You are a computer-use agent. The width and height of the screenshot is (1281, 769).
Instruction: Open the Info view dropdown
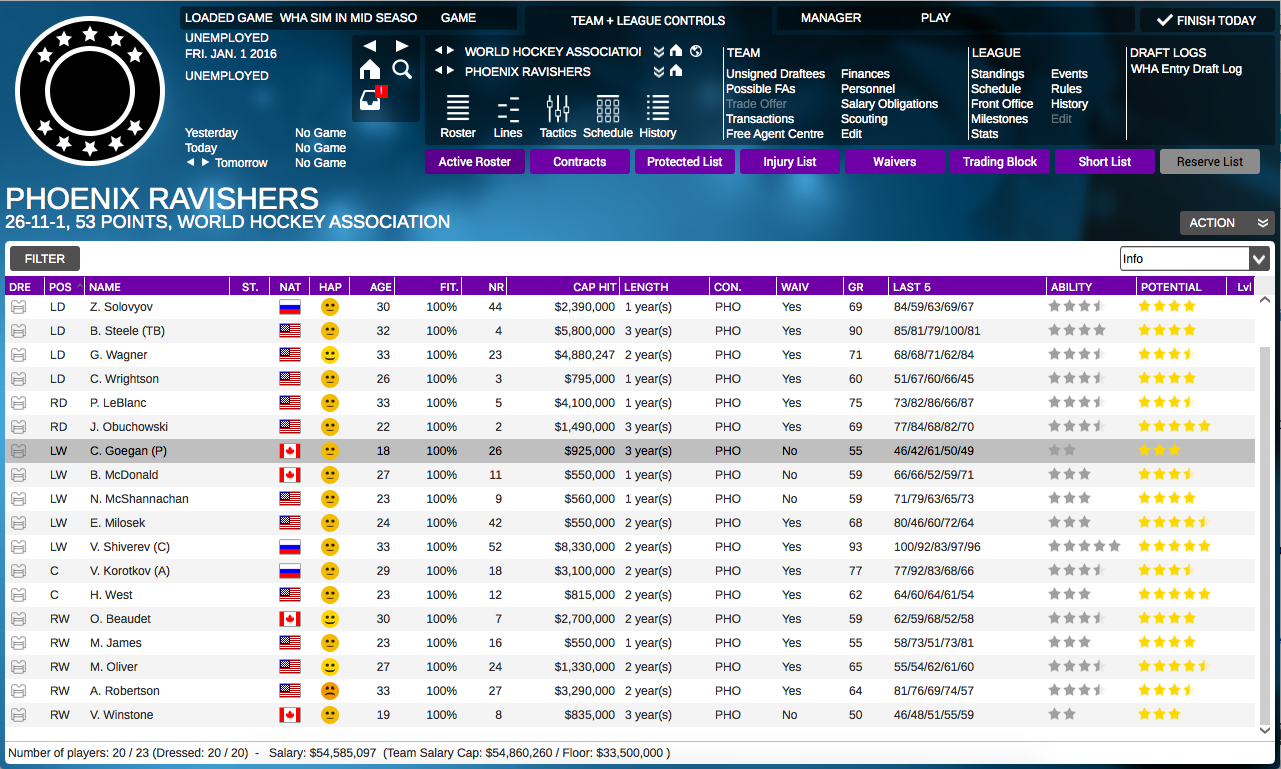1194,258
